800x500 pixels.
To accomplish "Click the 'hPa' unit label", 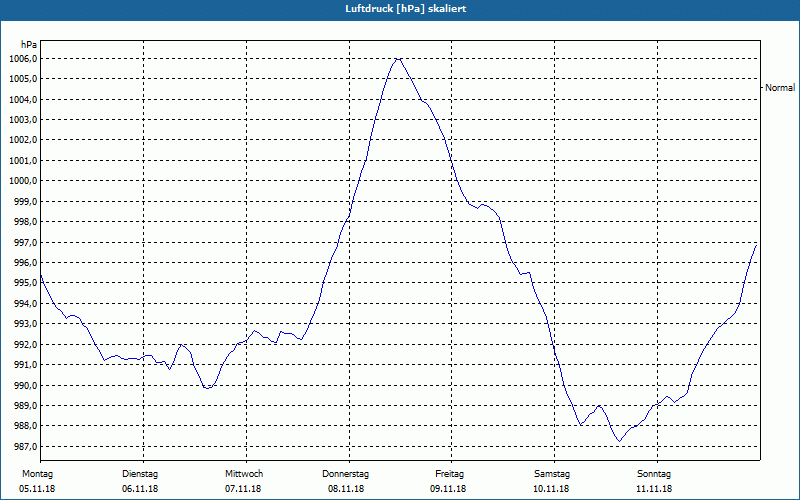I will coord(29,45).
